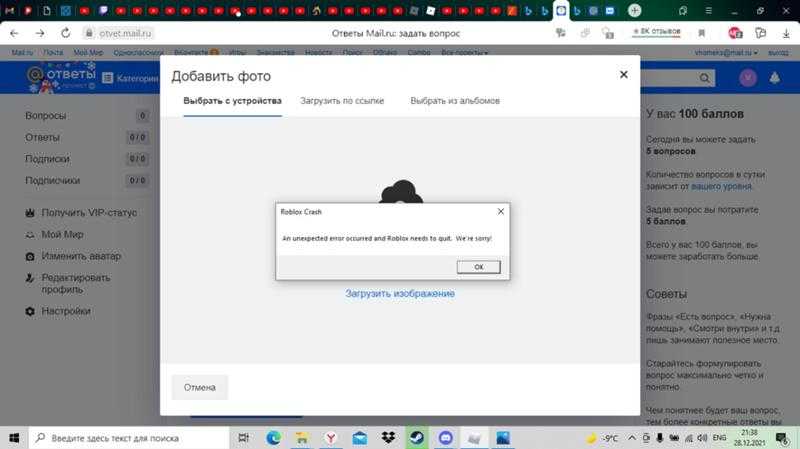This screenshot has width=800, height=449.
Task: Click the 'вашего уровня' link
Action: point(721,186)
